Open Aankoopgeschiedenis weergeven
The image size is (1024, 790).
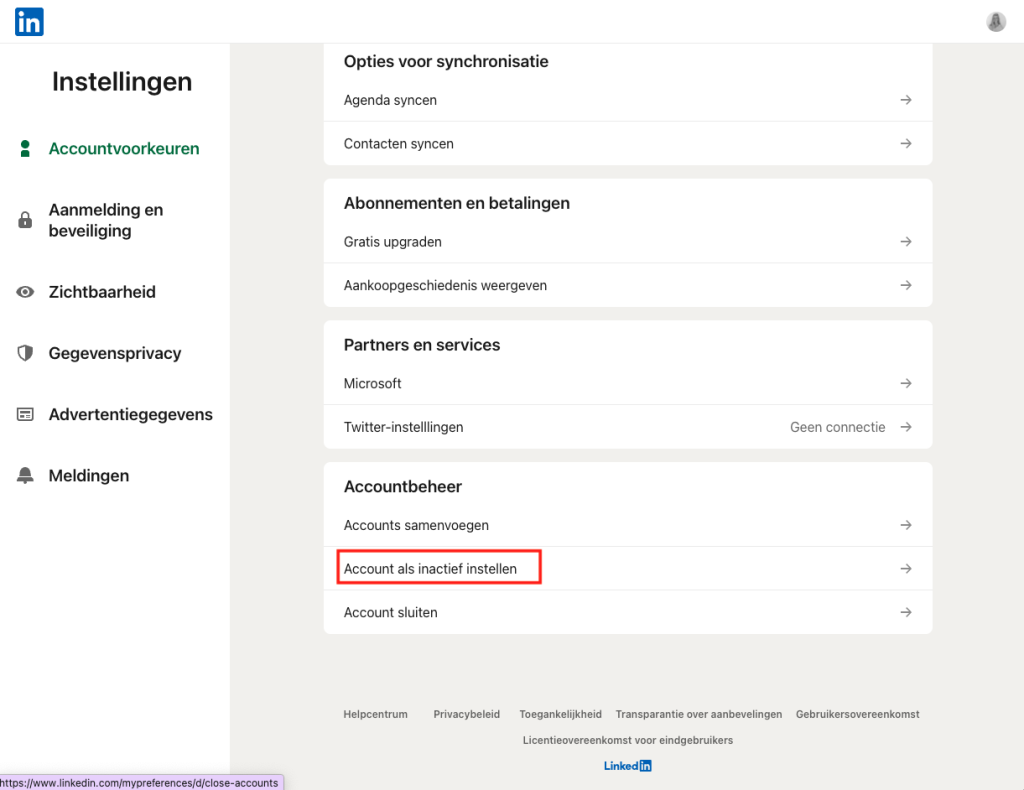coord(445,285)
